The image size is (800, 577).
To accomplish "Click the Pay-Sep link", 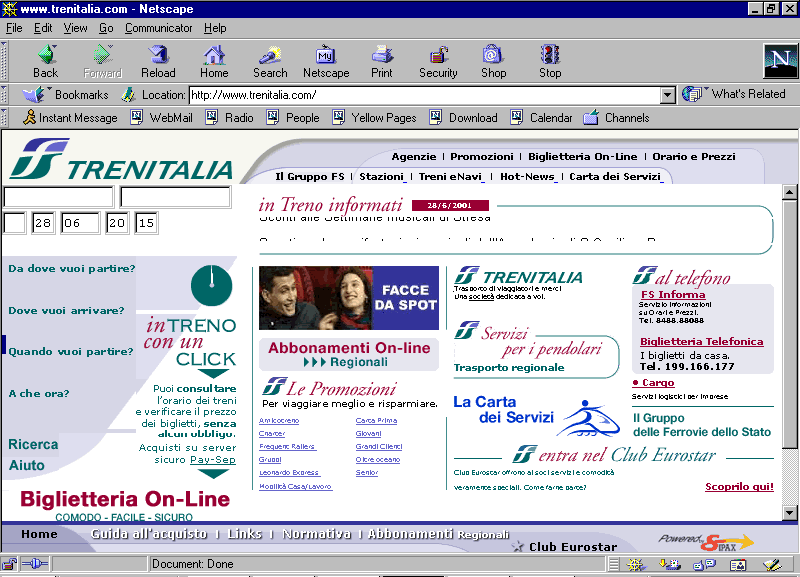I will pyautogui.click(x=213, y=460).
